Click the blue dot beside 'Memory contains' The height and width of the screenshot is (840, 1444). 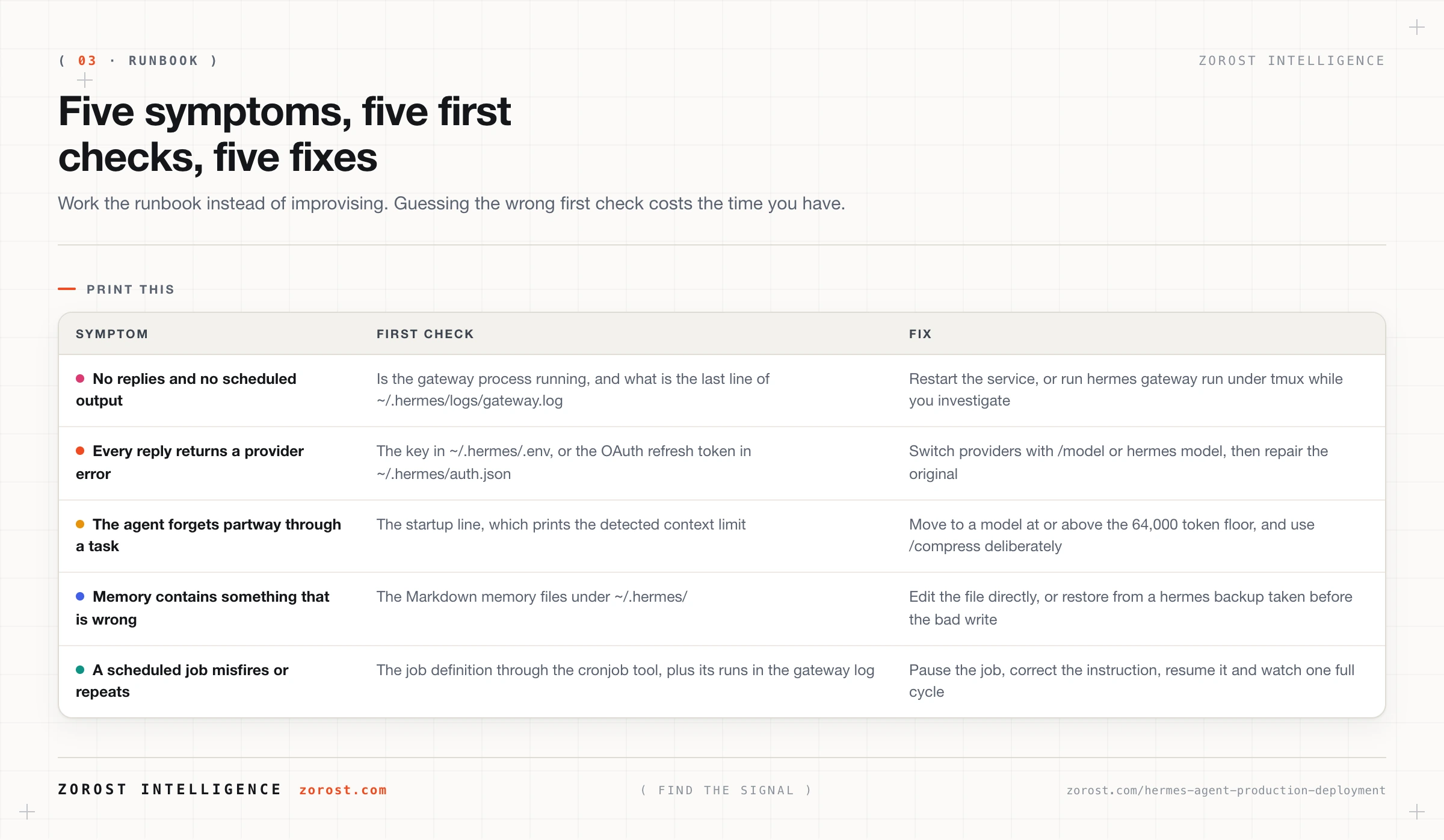[x=80, y=596]
